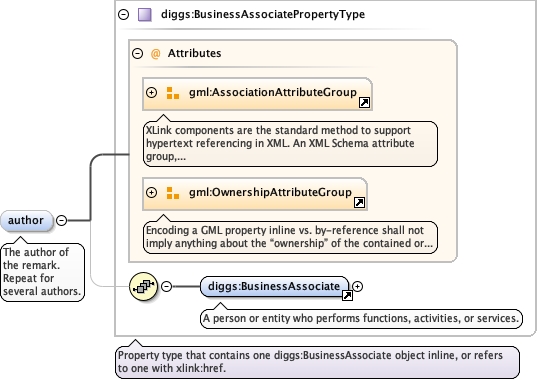Click the yellow sequence compositor icon
538x382 pixels.
[x=143, y=286]
